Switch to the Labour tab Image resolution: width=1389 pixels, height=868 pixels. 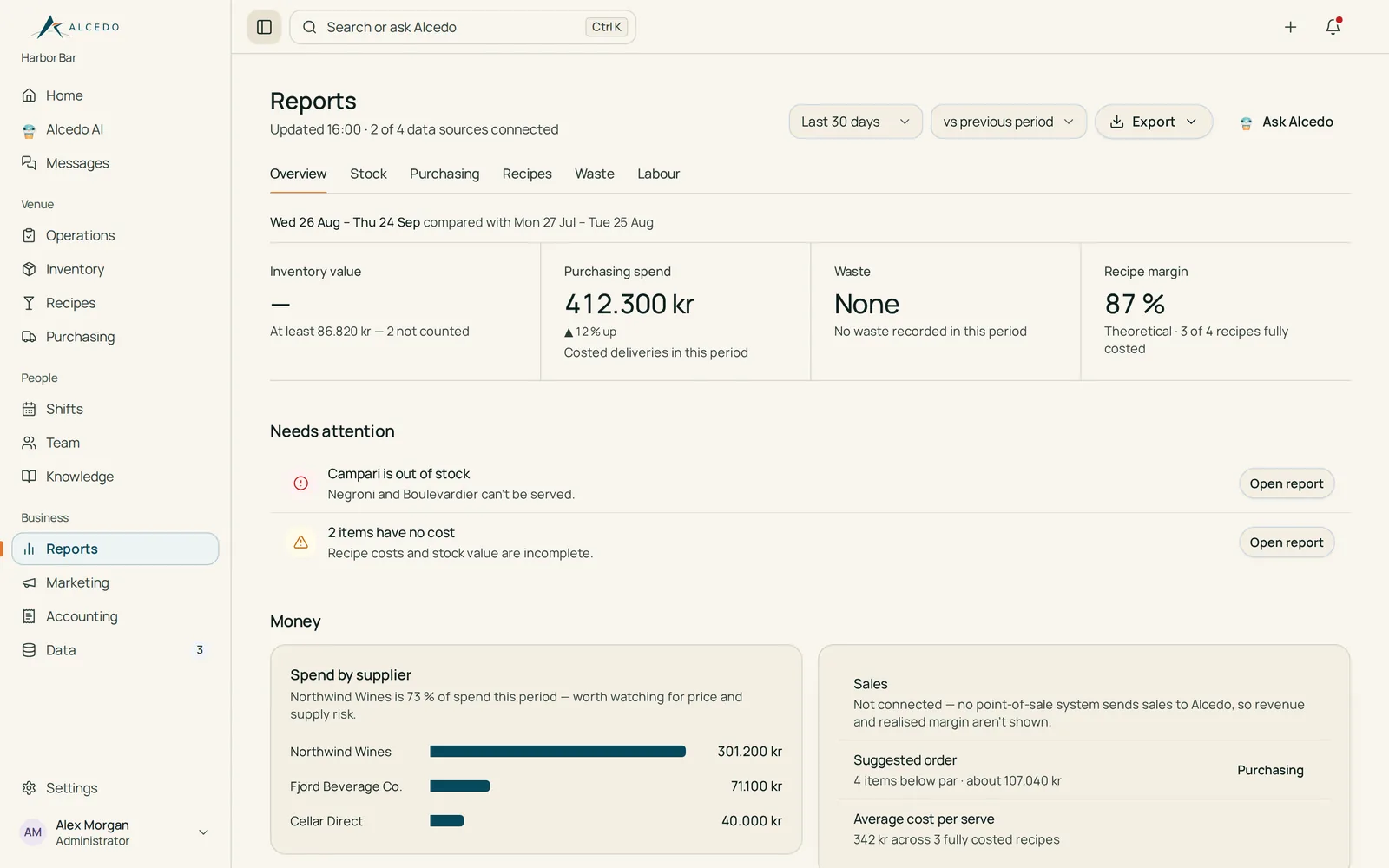point(658,174)
